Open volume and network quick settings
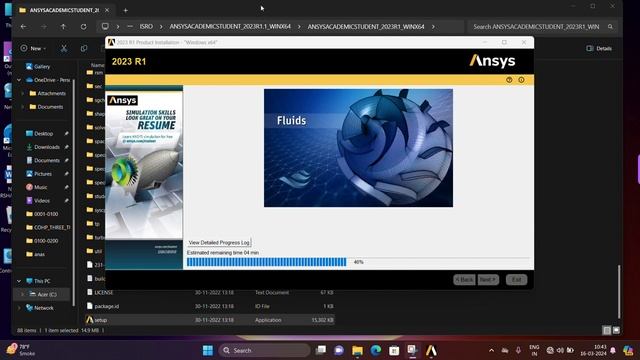 (560, 350)
